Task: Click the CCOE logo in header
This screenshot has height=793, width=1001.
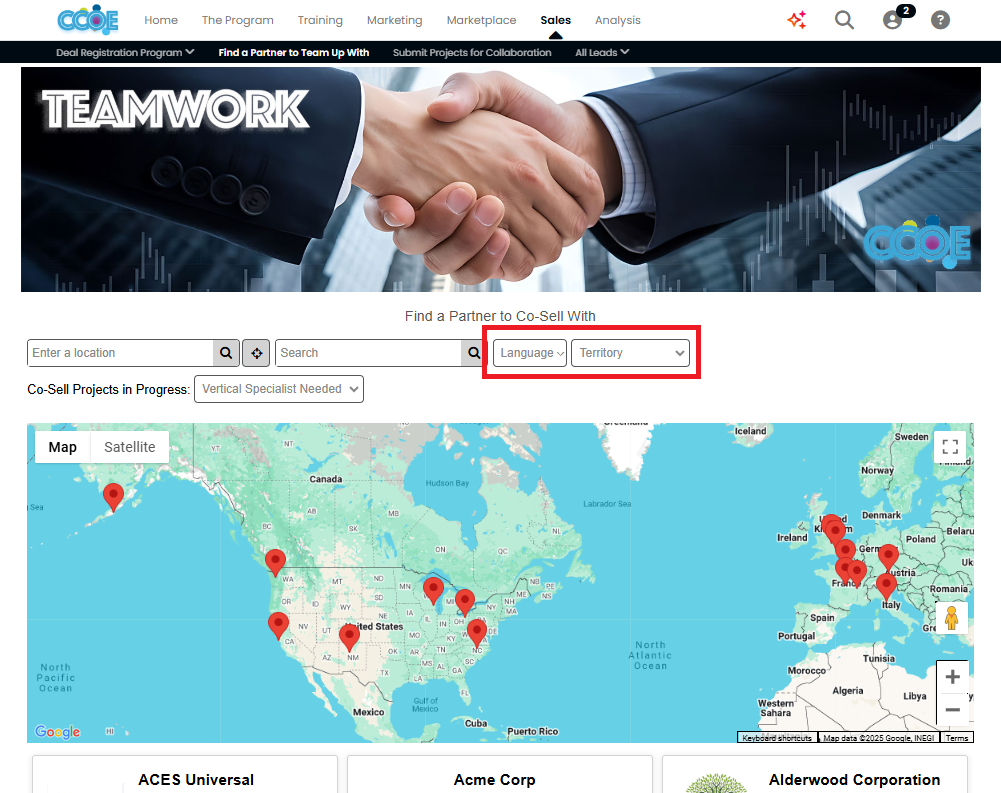Action: (88, 20)
